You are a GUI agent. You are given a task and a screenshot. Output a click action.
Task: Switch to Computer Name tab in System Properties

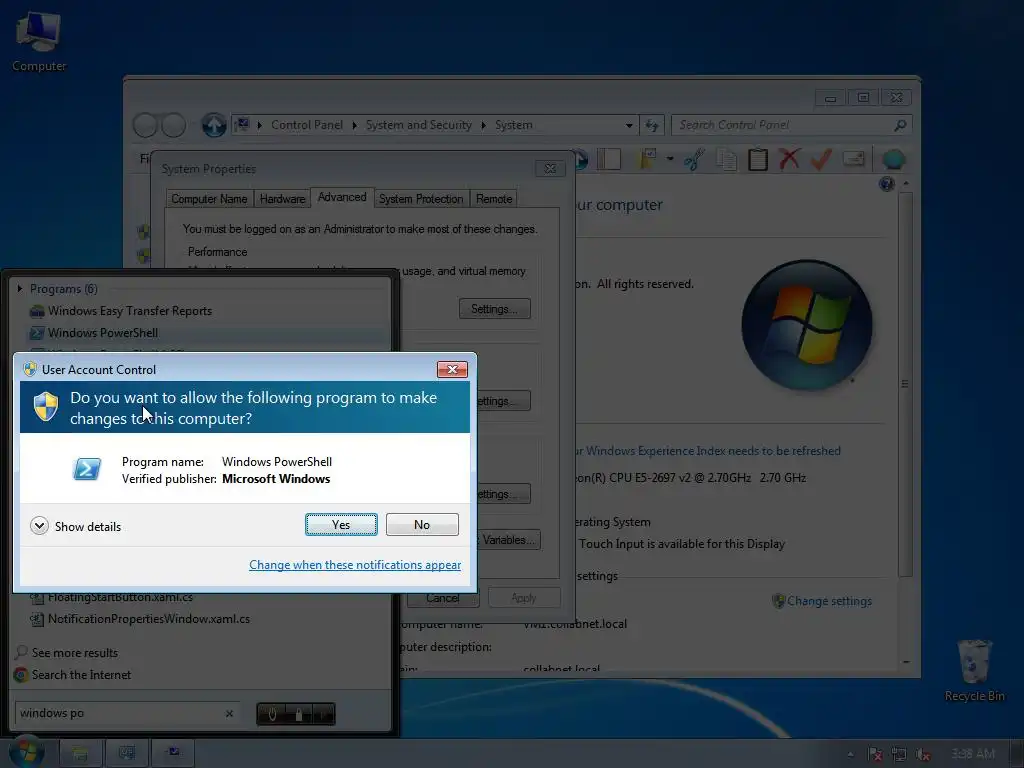click(209, 199)
